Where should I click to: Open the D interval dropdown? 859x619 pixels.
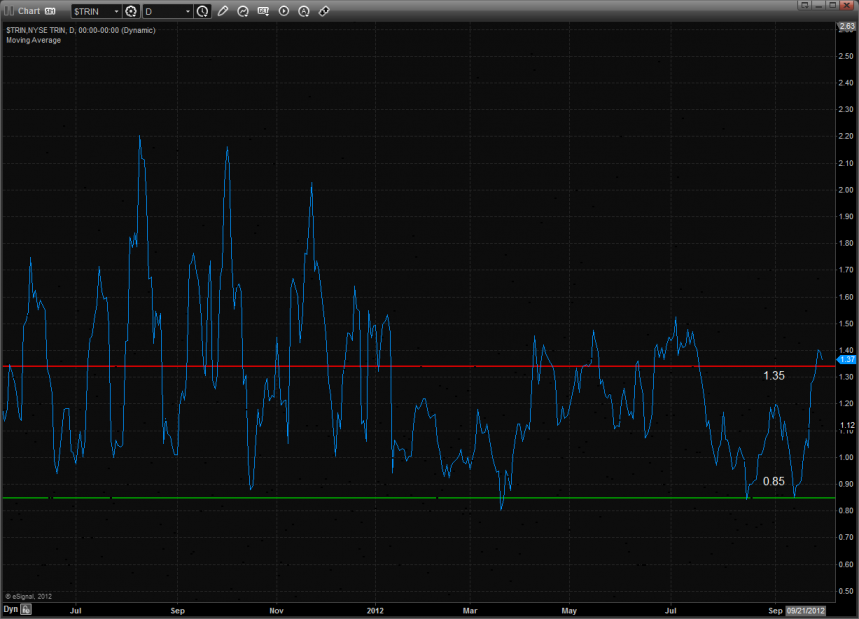click(x=167, y=11)
